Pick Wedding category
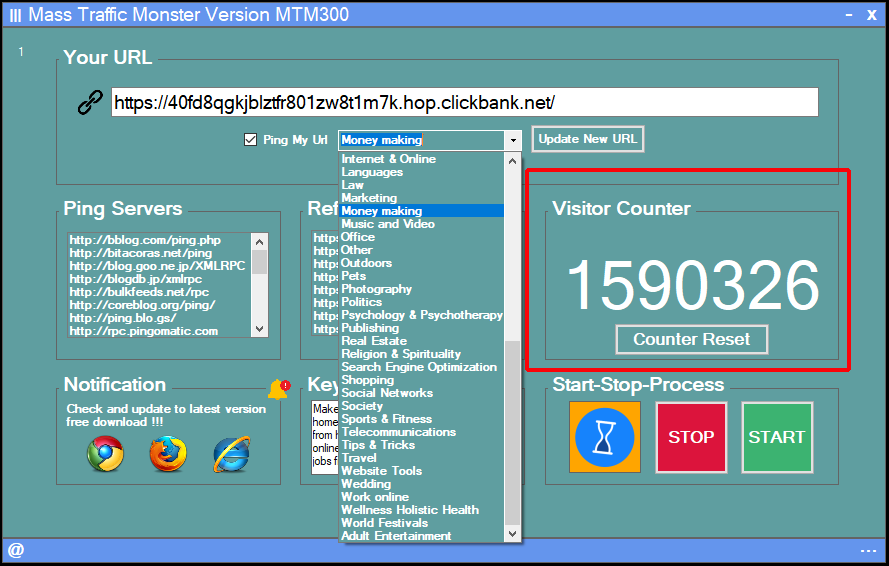 point(421,484)
